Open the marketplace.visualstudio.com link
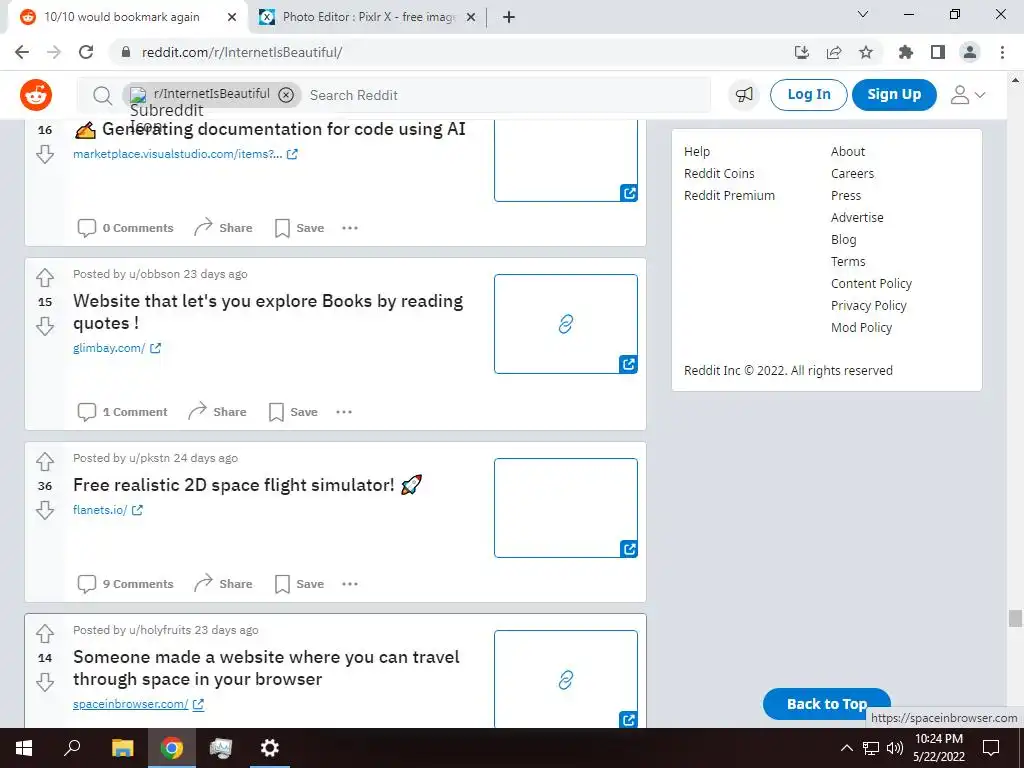 (x=185, y=154)
